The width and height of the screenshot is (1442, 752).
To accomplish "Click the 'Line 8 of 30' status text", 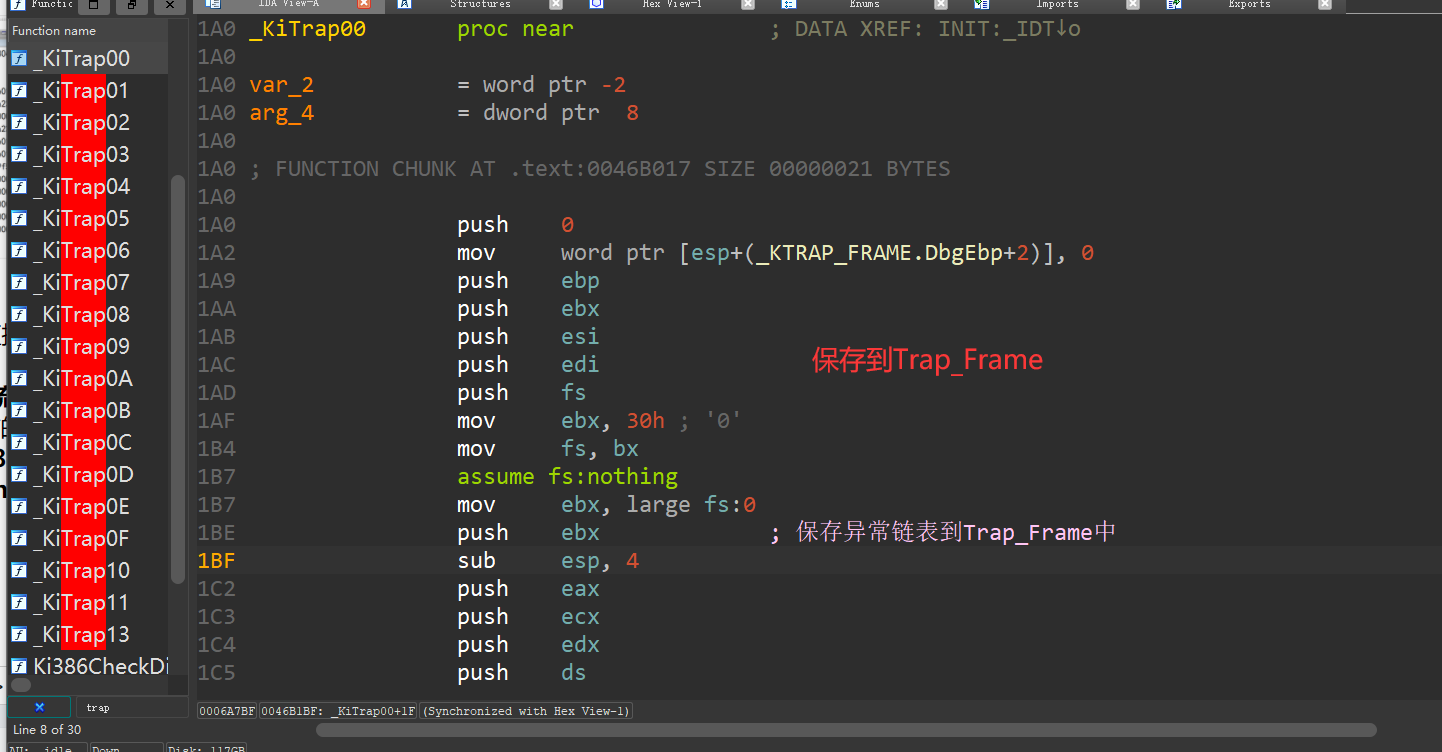I will click(x=47, y=730).
